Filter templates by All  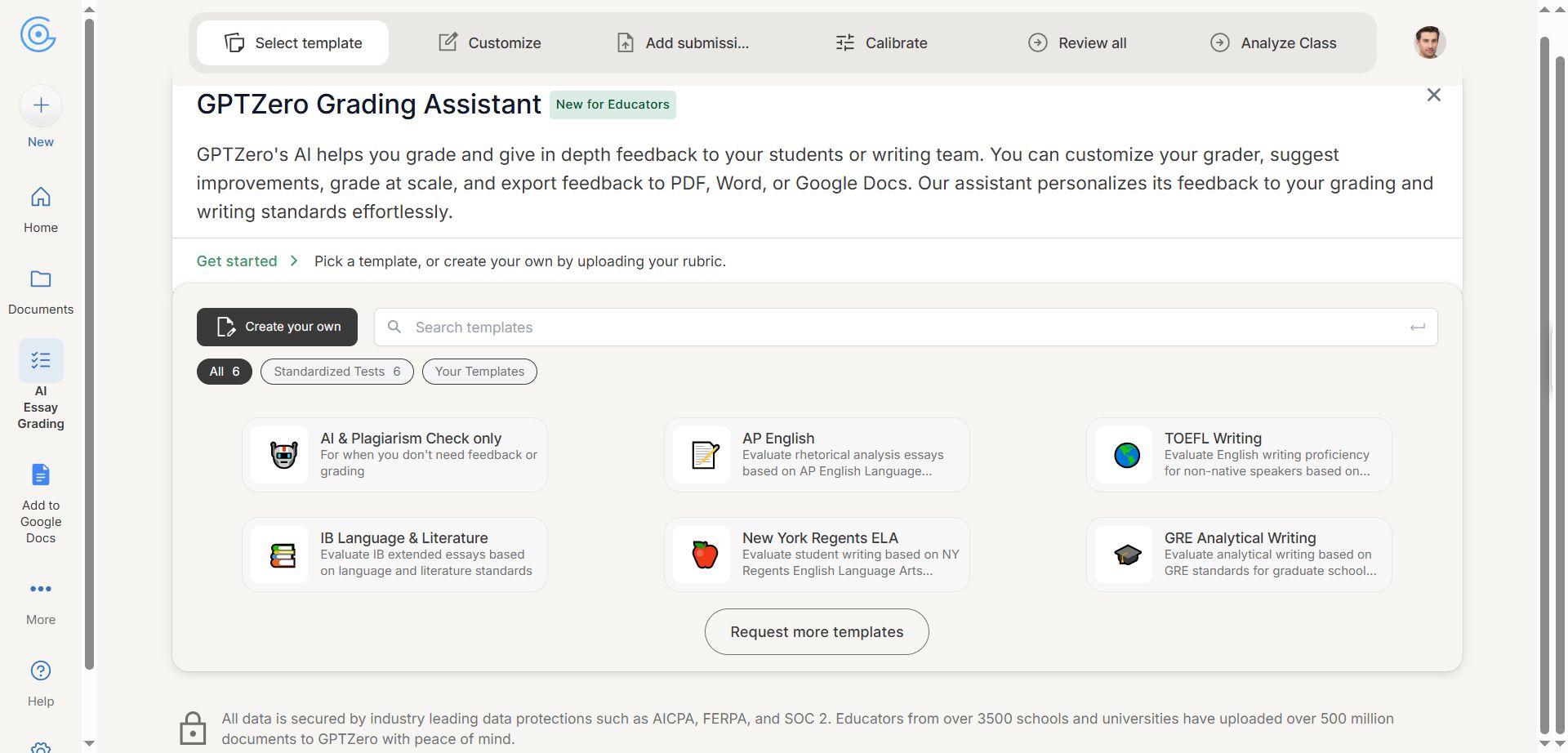[225, 372]
